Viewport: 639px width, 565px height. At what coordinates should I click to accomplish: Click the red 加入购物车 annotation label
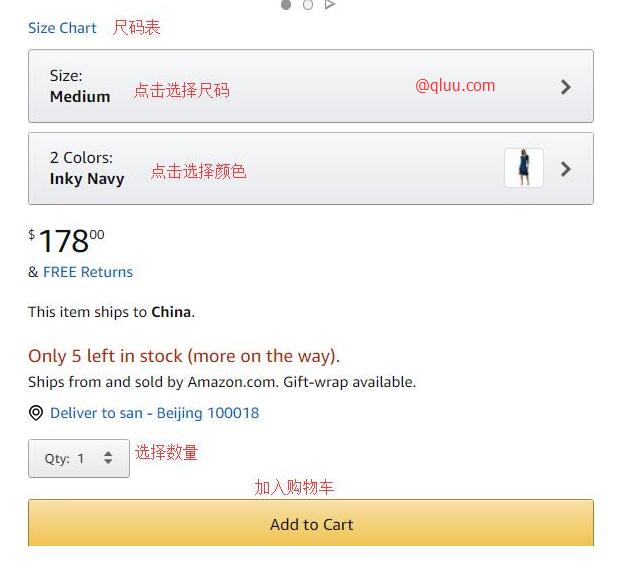(x=294, y=487)
